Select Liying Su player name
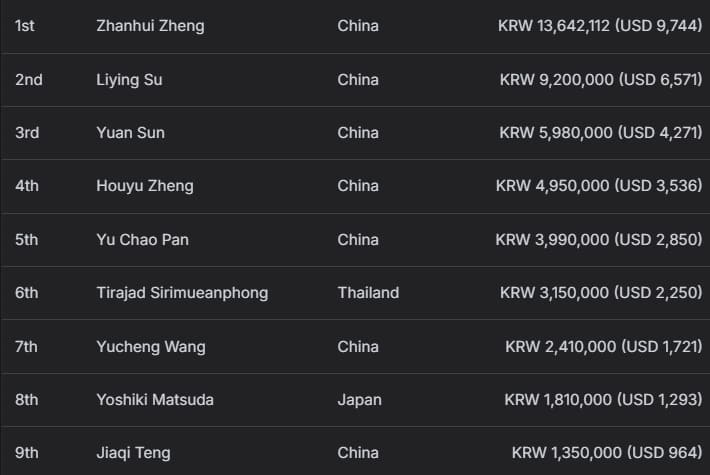This screenshot has width=710, height=475. pos(129,80)
